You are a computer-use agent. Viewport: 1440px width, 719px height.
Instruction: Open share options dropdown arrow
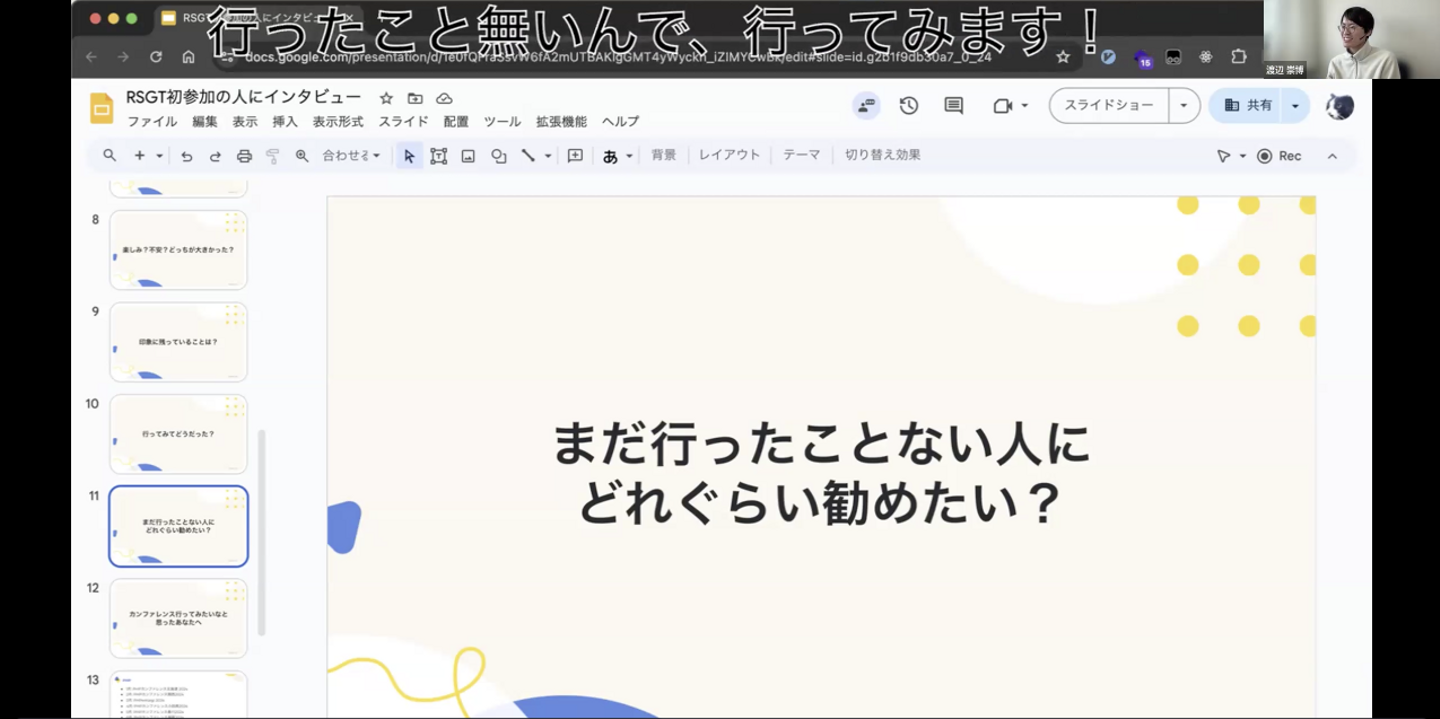click(x=1295, y=106)
